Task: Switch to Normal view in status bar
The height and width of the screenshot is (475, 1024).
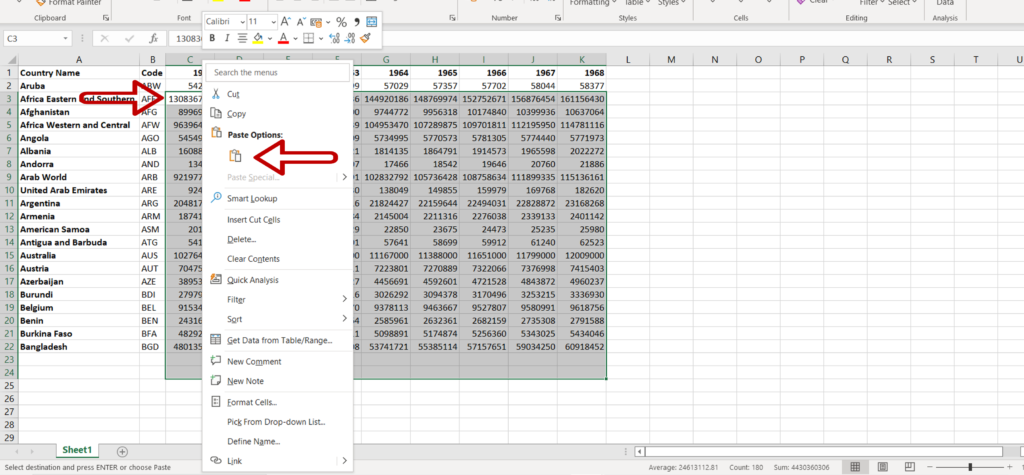Action: pyautogui.click(x=856, y=467)
